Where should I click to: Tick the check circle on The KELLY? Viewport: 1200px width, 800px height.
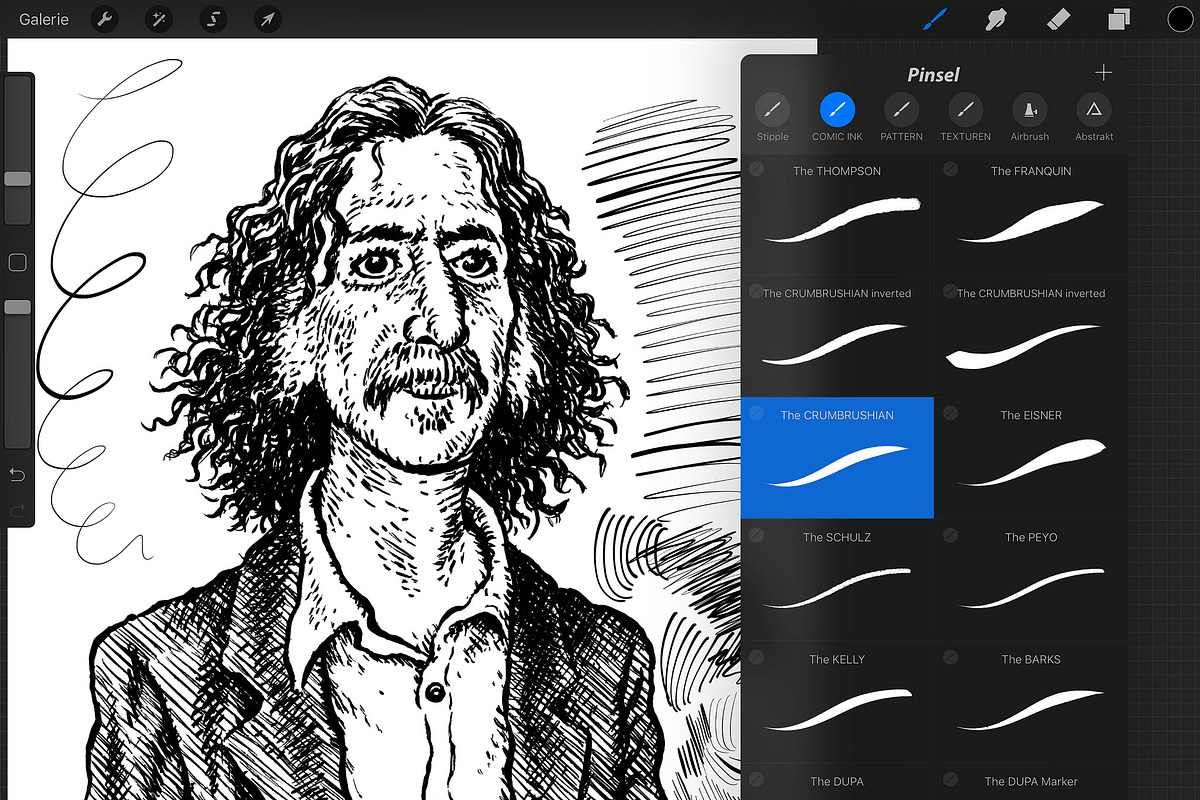[x=756, y=657]
